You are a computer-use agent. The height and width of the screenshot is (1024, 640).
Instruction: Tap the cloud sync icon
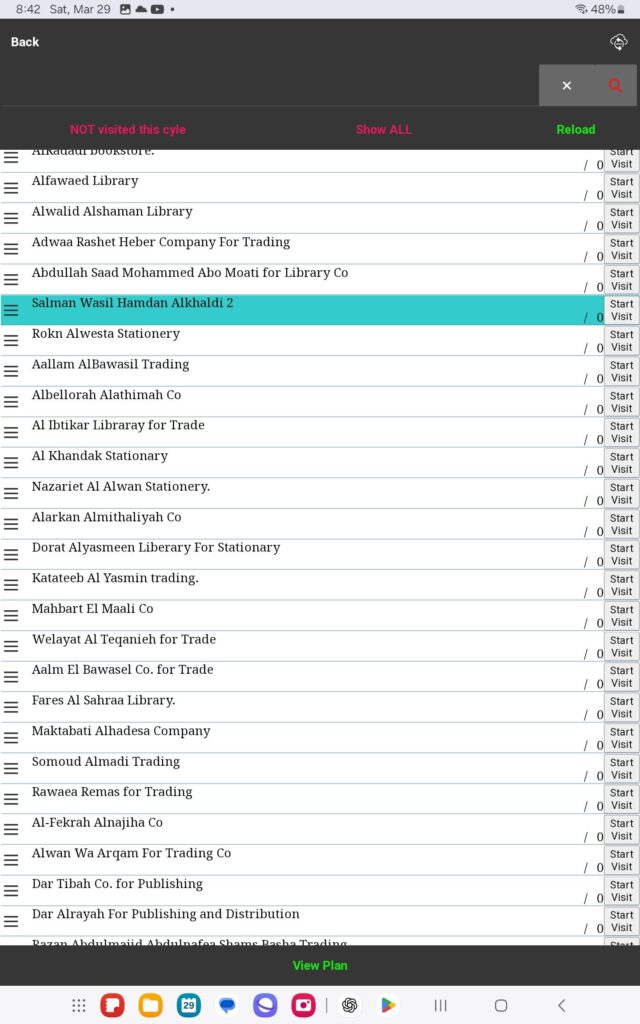[618, 42]
